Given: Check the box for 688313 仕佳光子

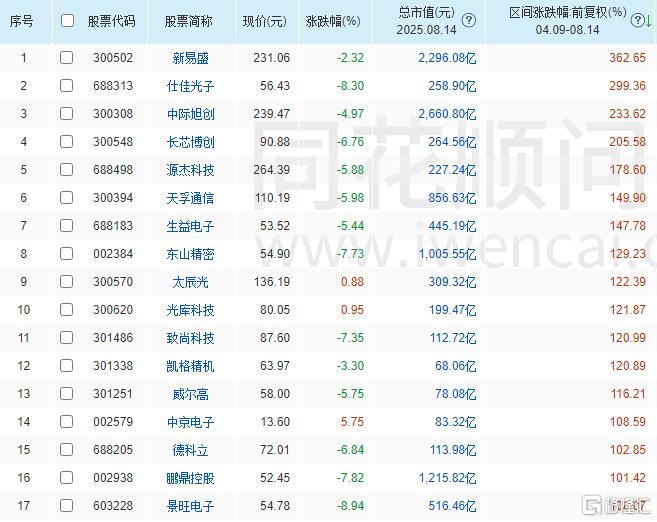Looking at the screenshot, I should coord(66,85).
